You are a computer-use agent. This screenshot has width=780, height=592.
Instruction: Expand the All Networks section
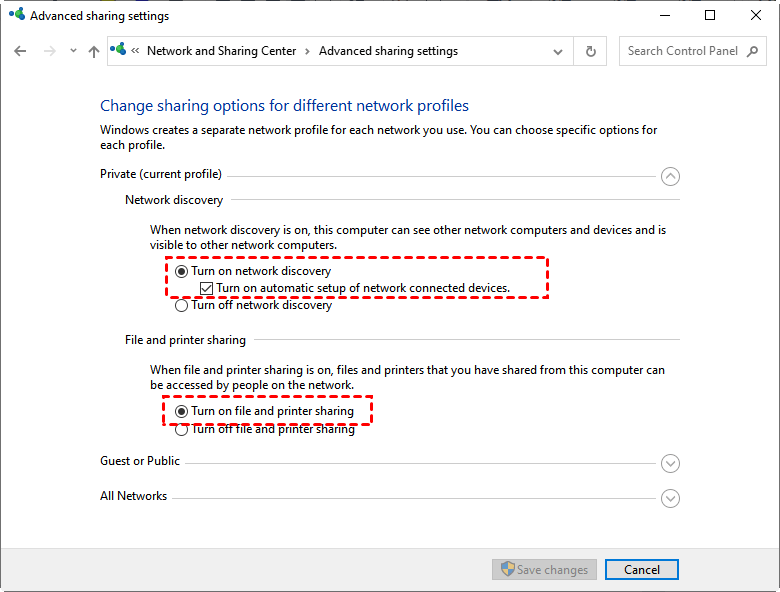[x=670, y=498]
